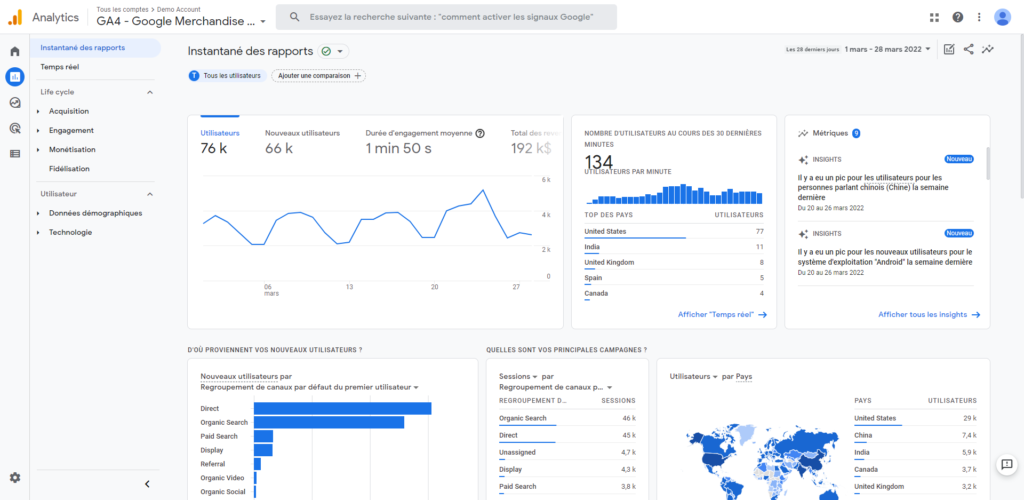Click the share report icon

[x=968, y=49]
